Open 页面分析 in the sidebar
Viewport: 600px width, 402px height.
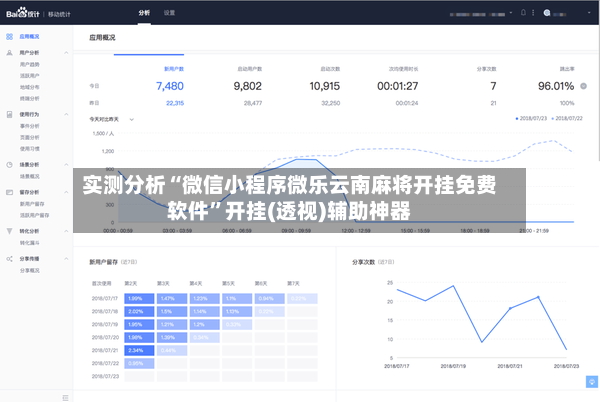(29, 137)
